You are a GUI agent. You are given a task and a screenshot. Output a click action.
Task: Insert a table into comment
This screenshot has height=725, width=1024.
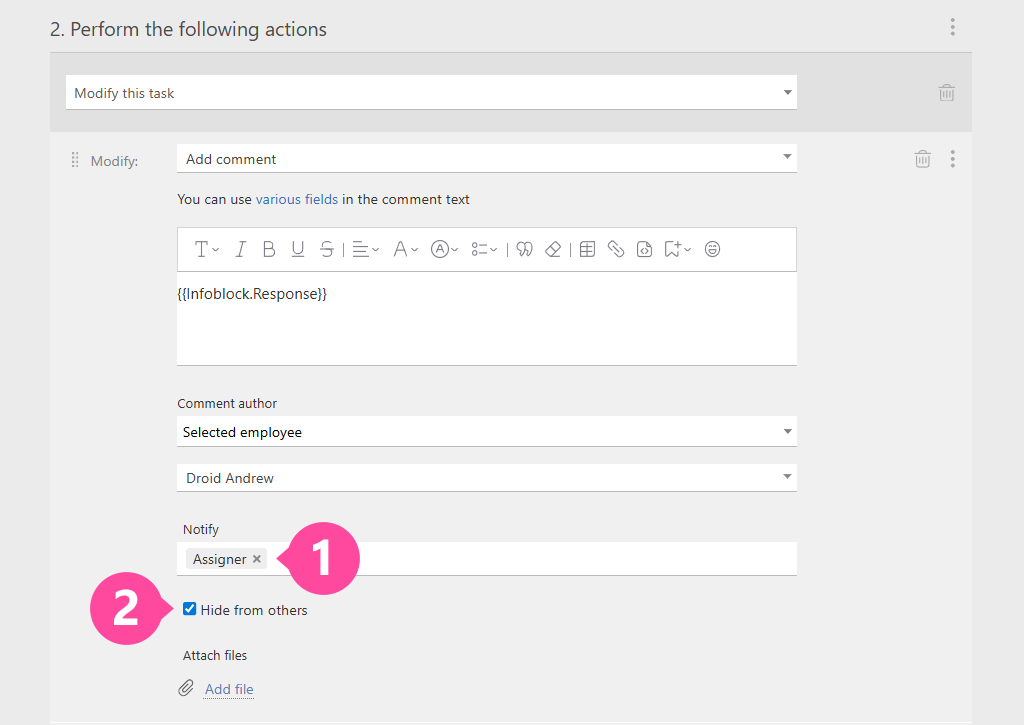pyautogui.click(x=587, y=249)
